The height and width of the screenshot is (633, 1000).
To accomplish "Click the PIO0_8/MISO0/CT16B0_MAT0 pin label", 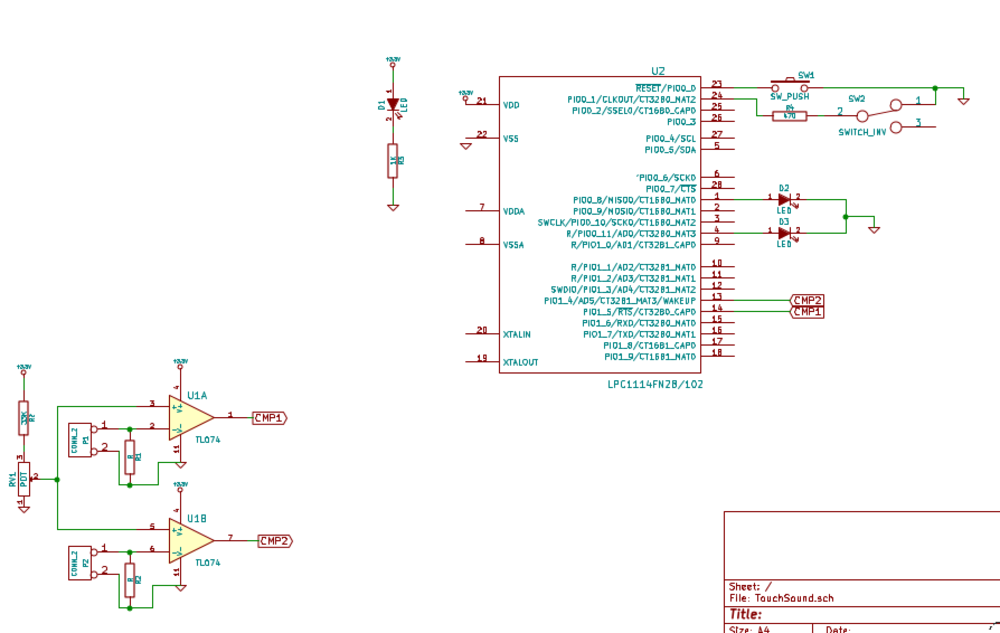I will tap(634, 200).
